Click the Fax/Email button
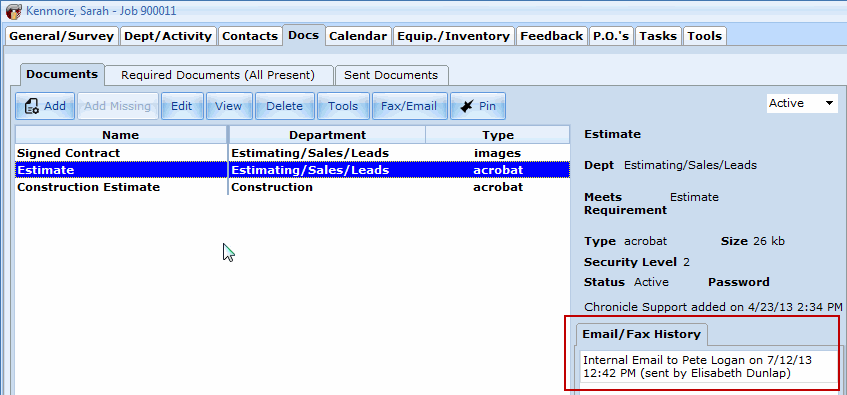This screenshot has height=395, width=847. [x=409, y=106]
